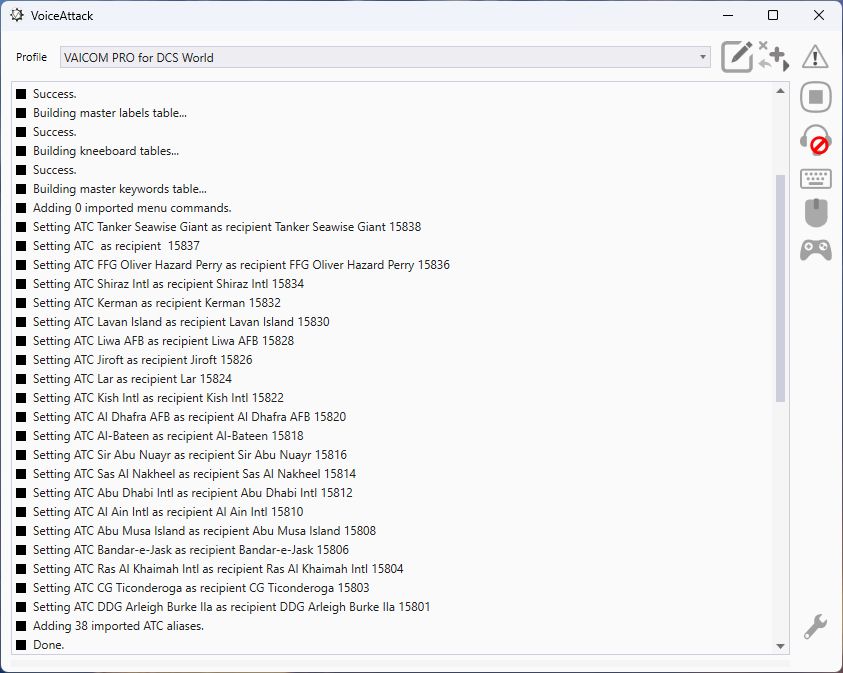Open the Edit Profile pencil icon
This screenshot has width=843, height=673.
[737, 56]
